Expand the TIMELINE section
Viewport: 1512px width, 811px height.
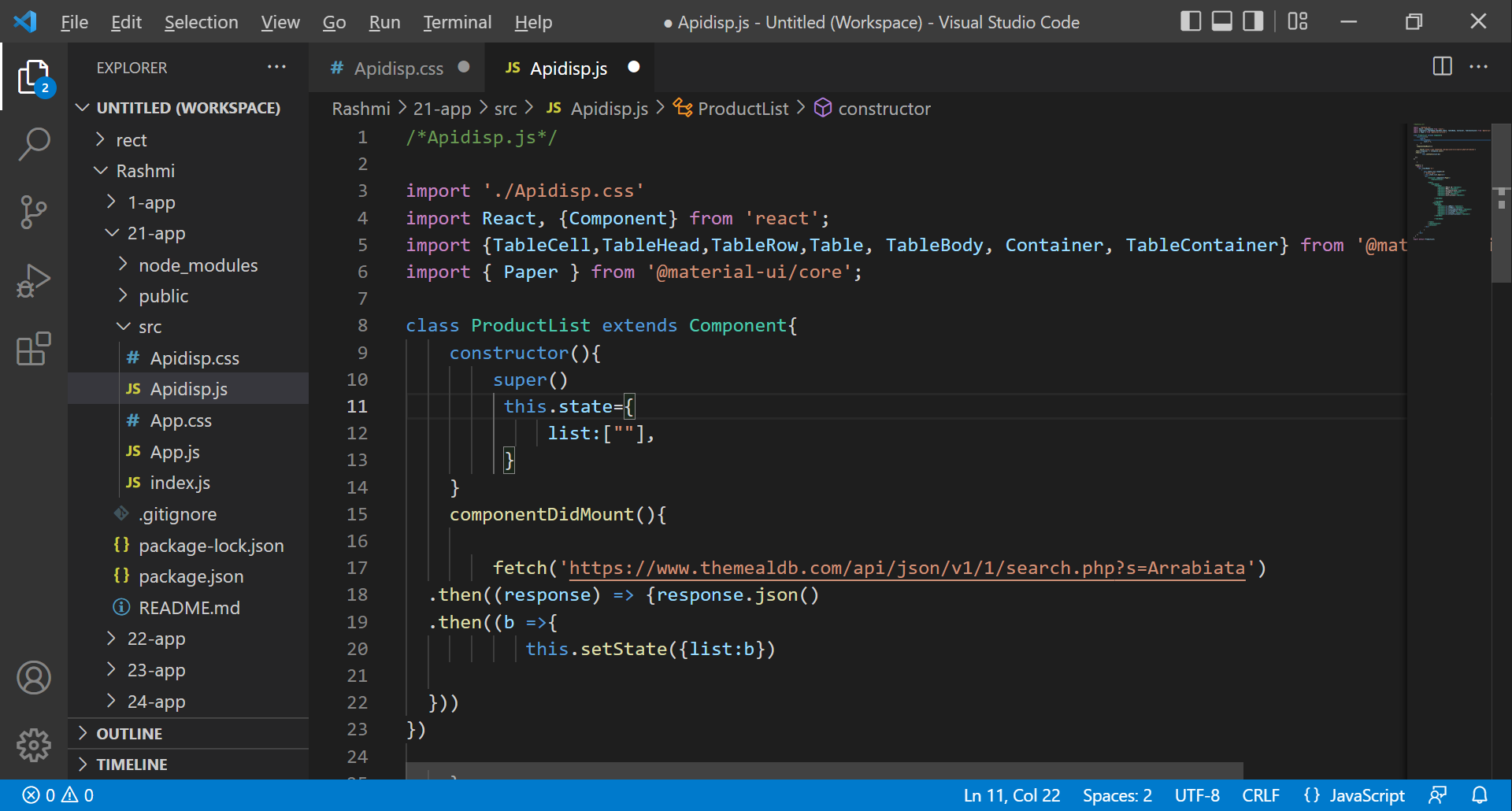tap(188, 765)
